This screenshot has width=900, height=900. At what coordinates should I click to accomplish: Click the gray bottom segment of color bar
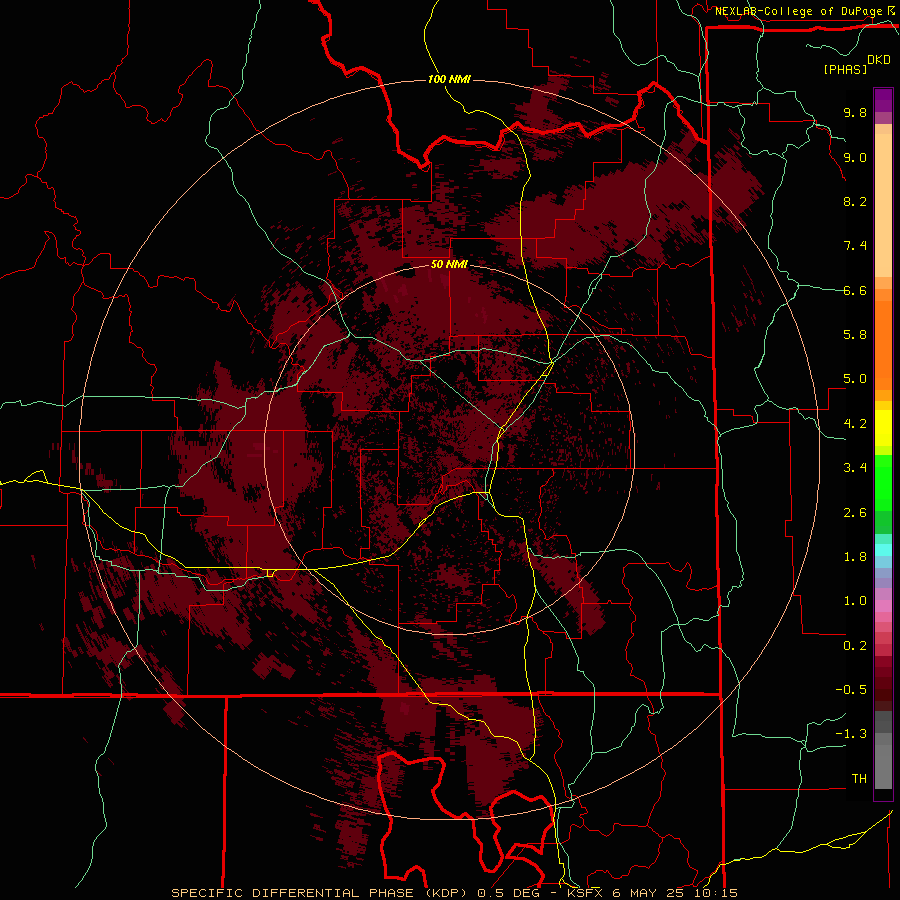[883, 769]
